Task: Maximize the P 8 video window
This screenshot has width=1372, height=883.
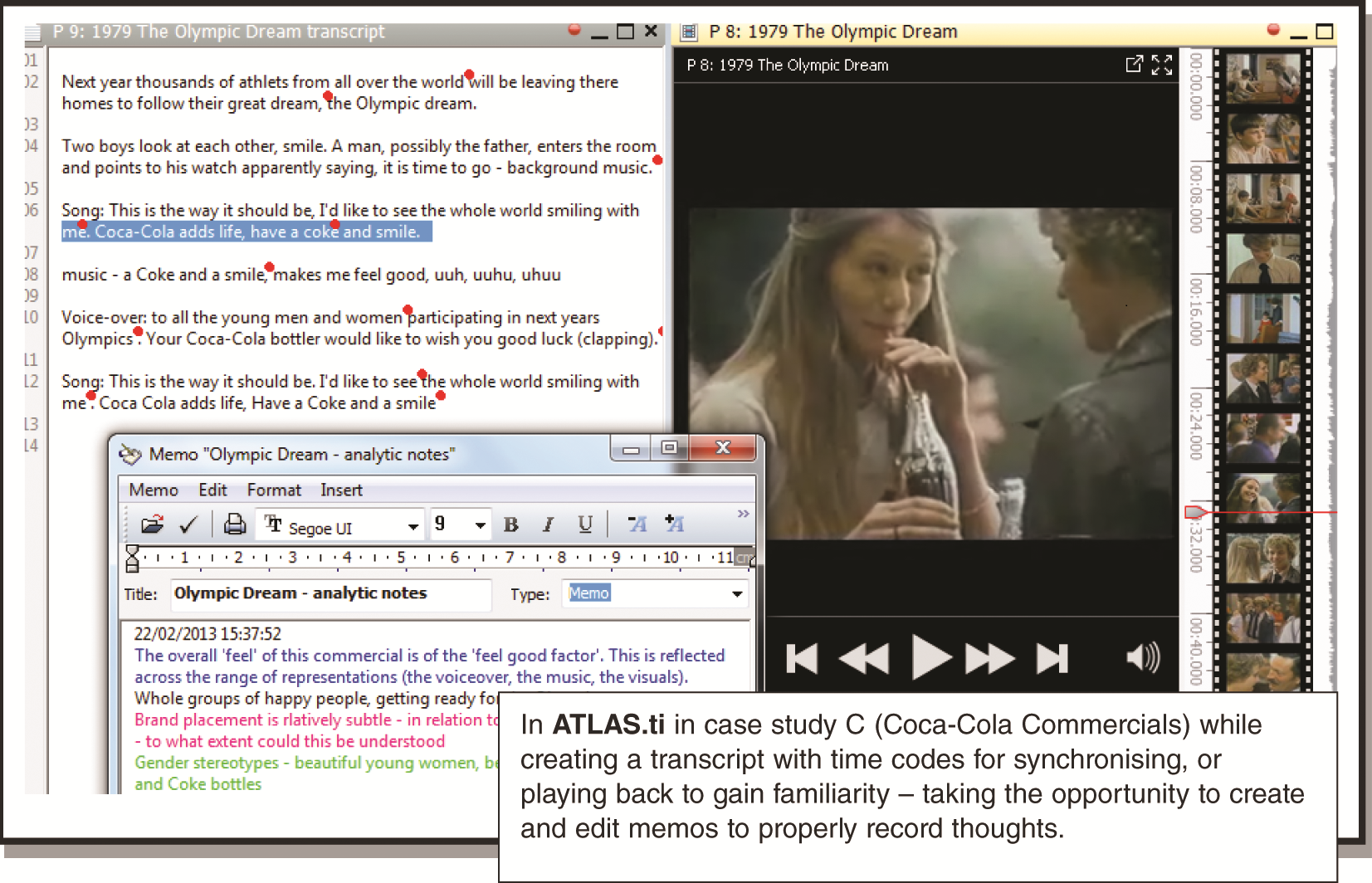Action: tap(1325, 32)
